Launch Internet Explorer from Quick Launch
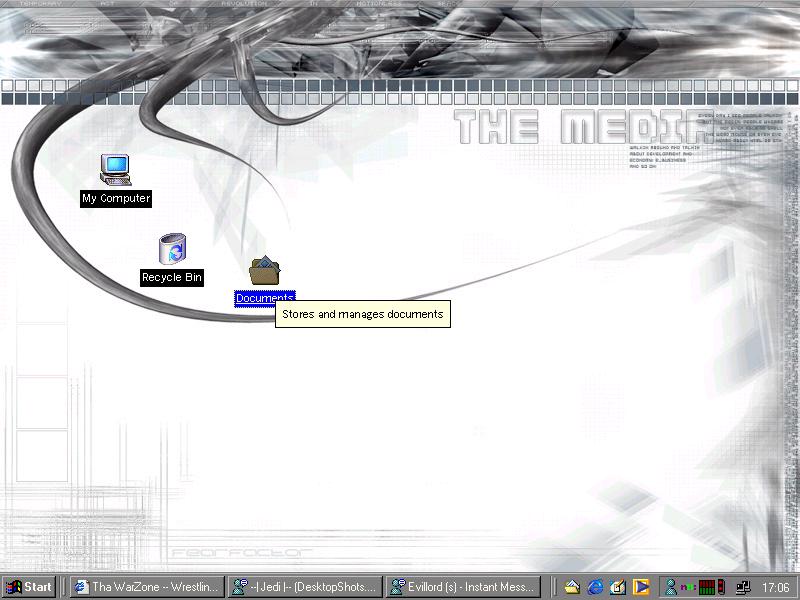 click(596, 587)
